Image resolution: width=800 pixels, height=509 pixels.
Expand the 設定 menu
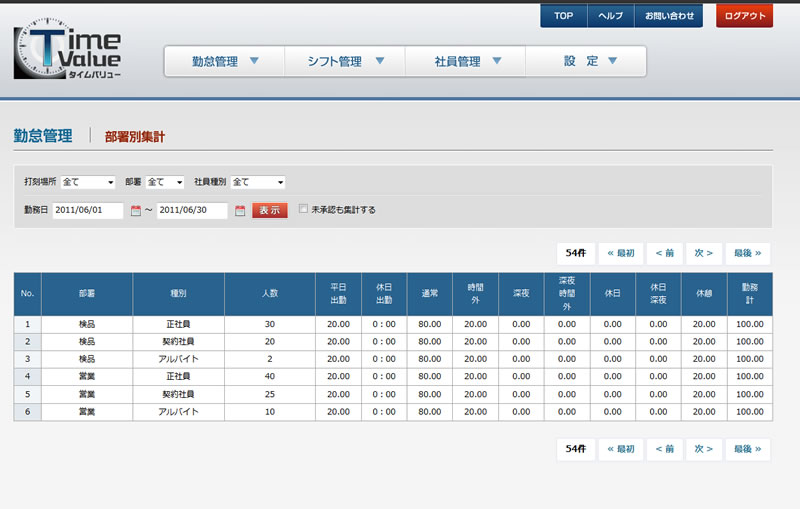(x=586, y=61)
